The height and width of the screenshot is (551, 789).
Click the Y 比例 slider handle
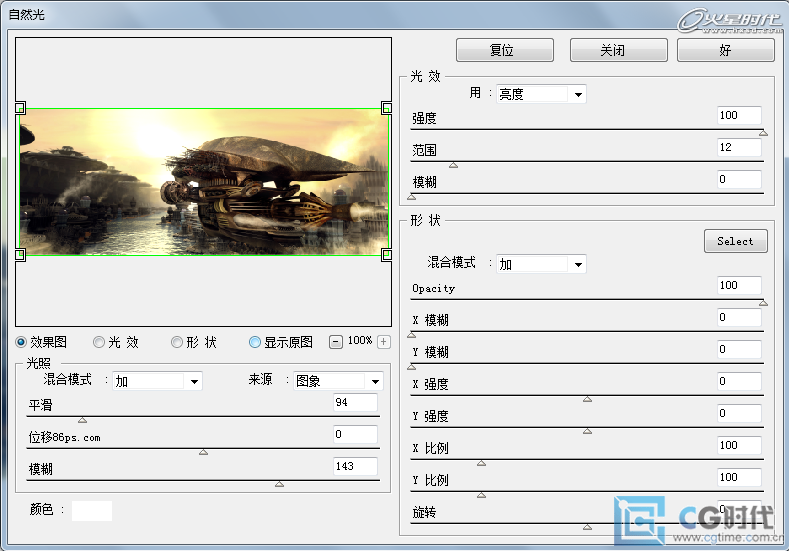coord(482,495)
